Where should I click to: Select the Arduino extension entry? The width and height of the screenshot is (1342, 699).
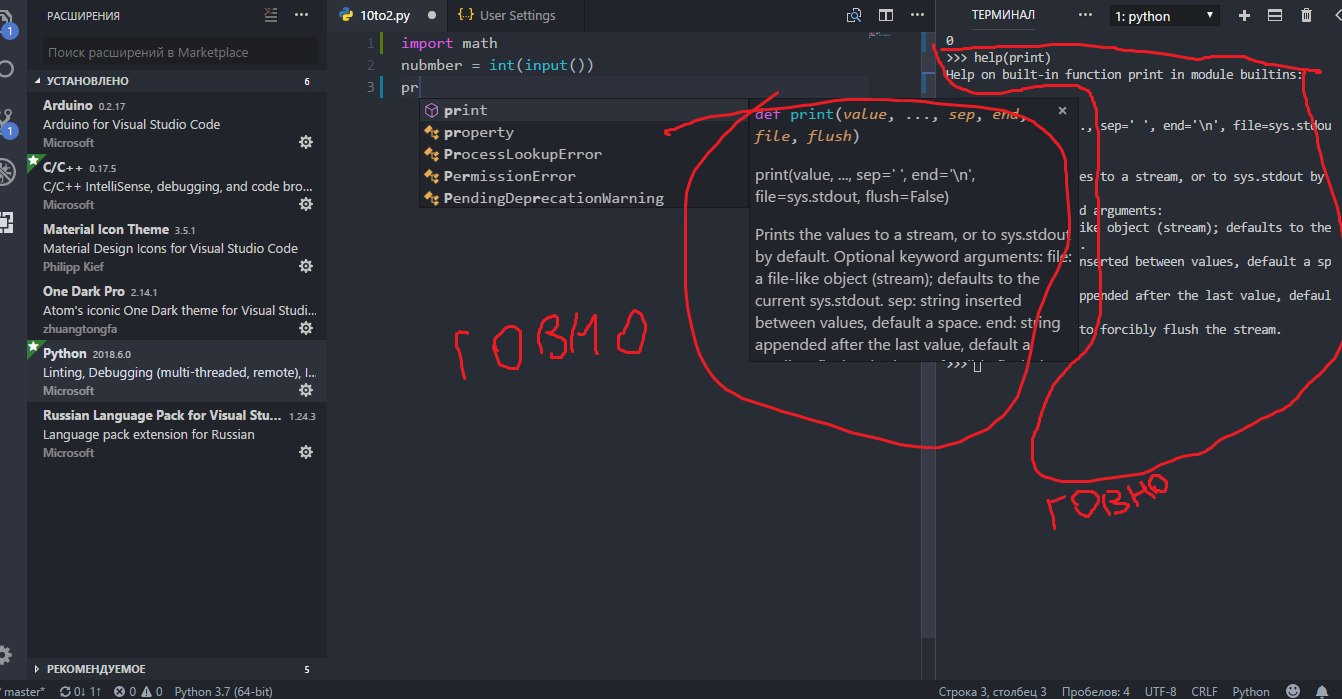178,124
